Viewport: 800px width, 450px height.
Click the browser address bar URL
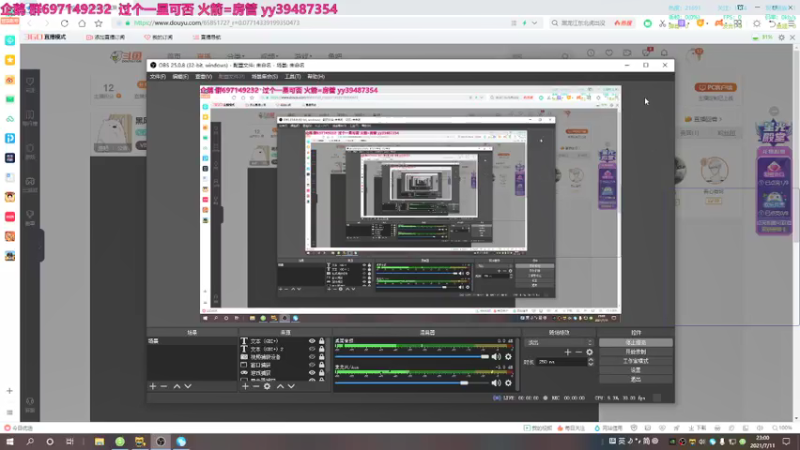[x=216, y=23]
